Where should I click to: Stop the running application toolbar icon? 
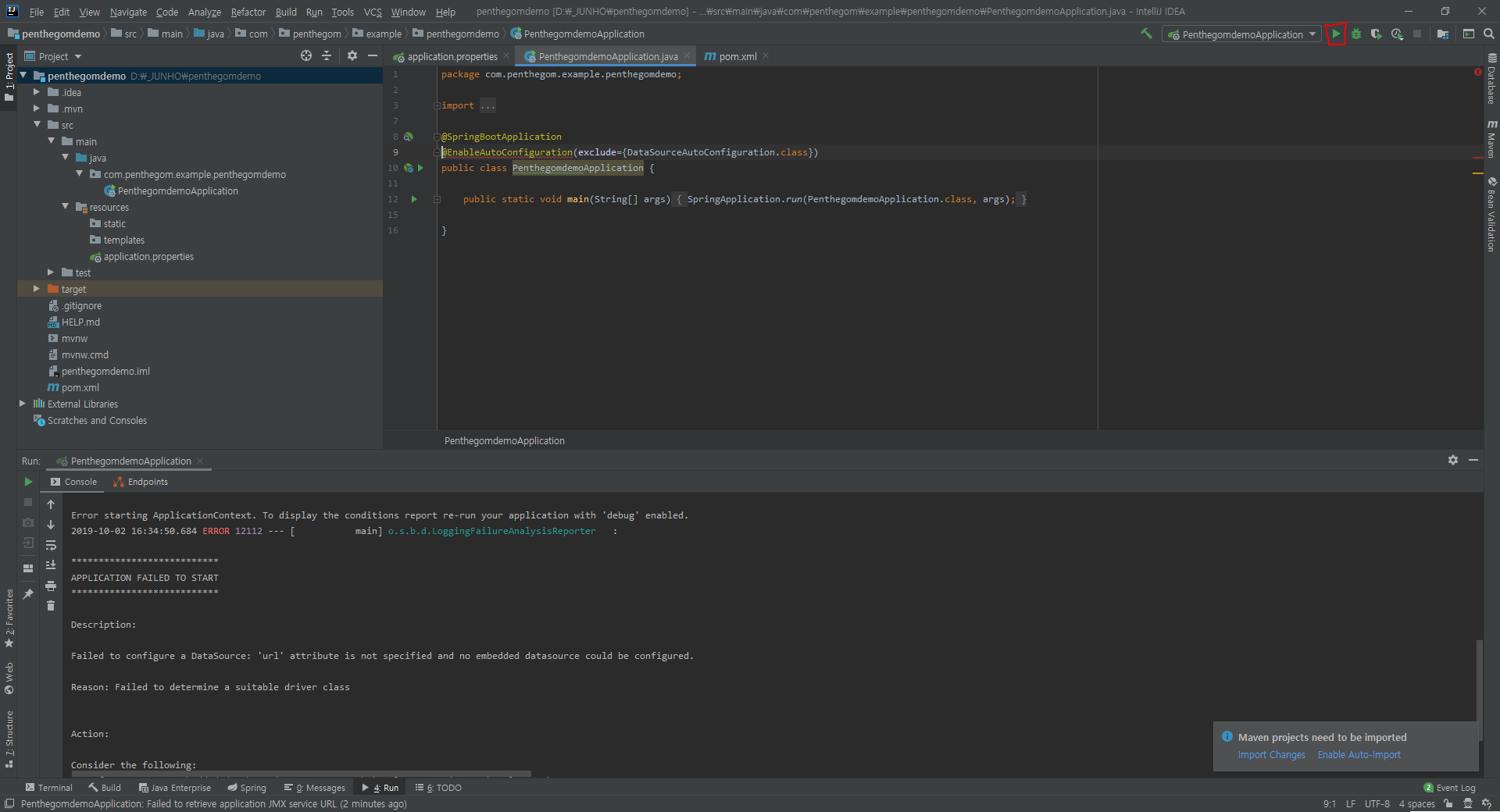1417,34
